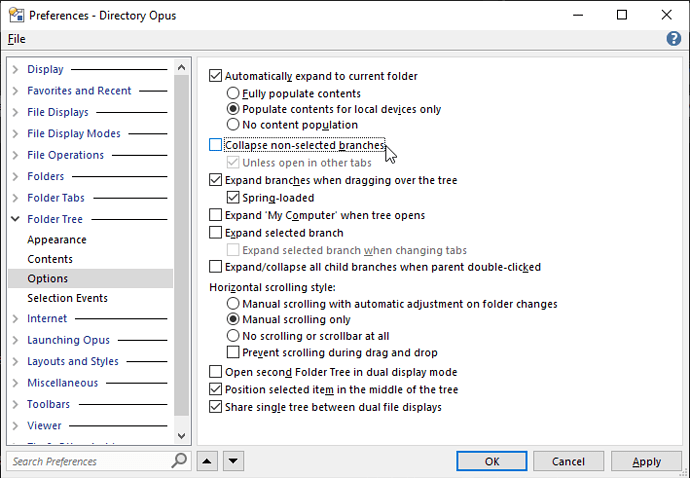Click the category list scrollbar thumb
The width and height of the screenshot is (690, 478).
181,245
